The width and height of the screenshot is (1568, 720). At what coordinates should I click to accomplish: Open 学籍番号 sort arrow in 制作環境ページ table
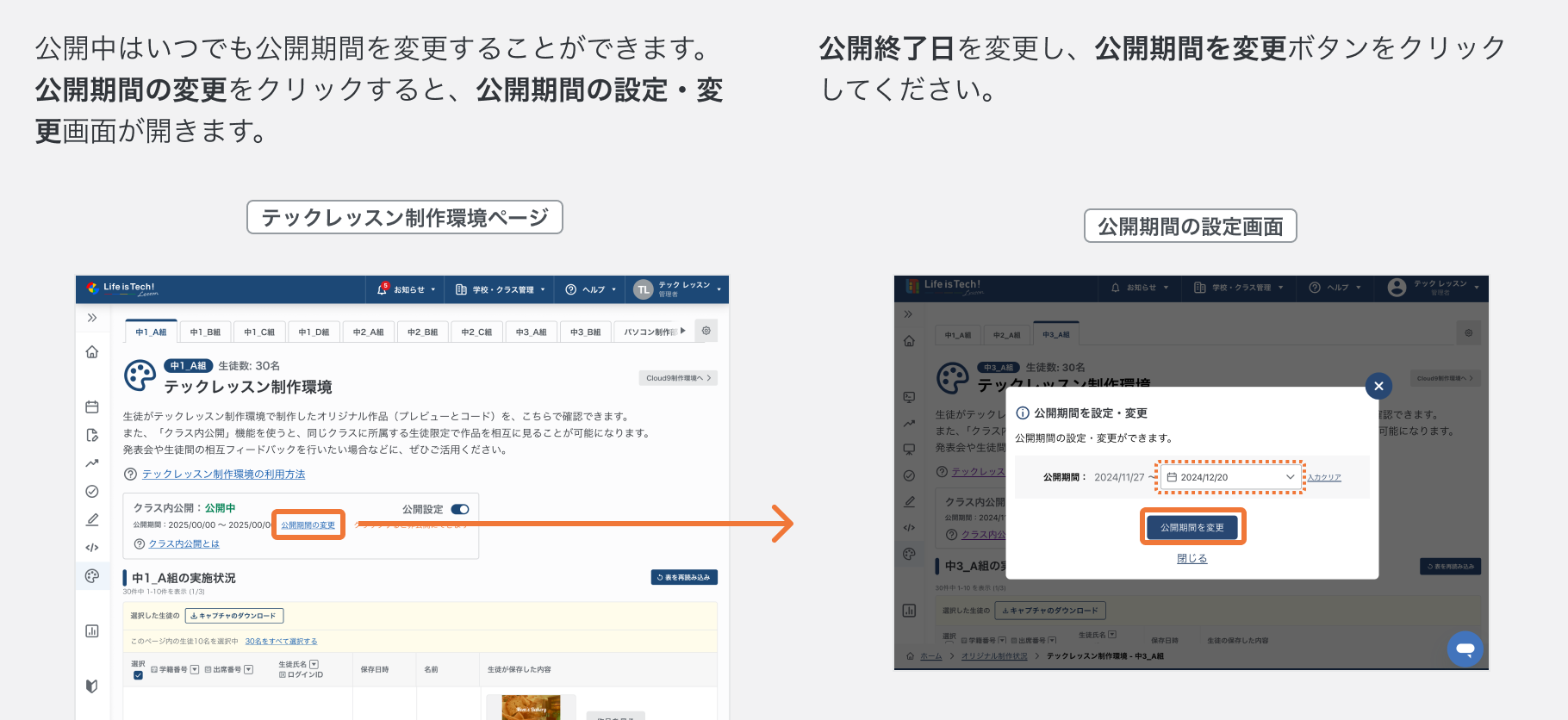[195, 669]
